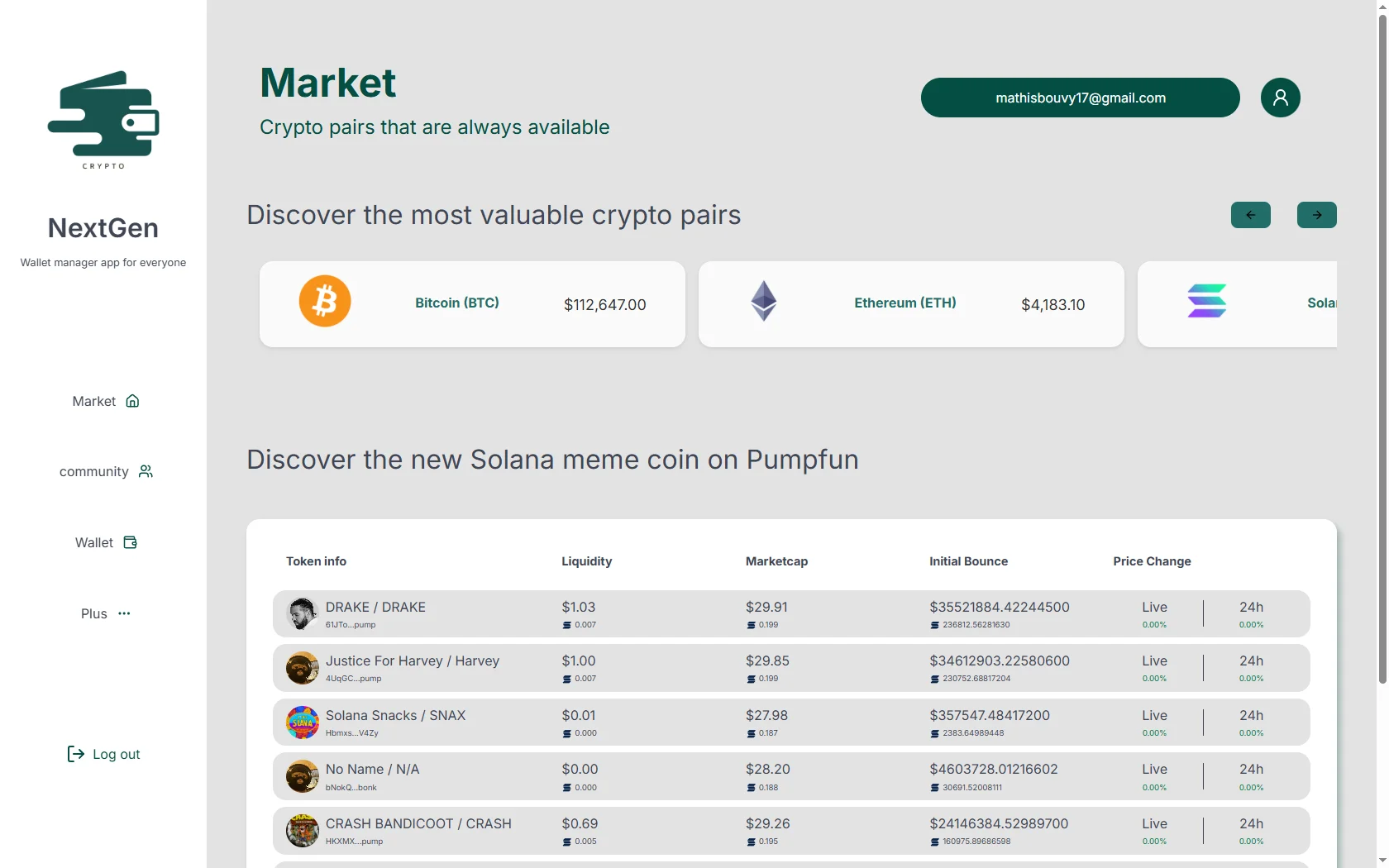Select the Market home icon in sidebar
The image size is (1389, 868).
[x=132, y=401]
